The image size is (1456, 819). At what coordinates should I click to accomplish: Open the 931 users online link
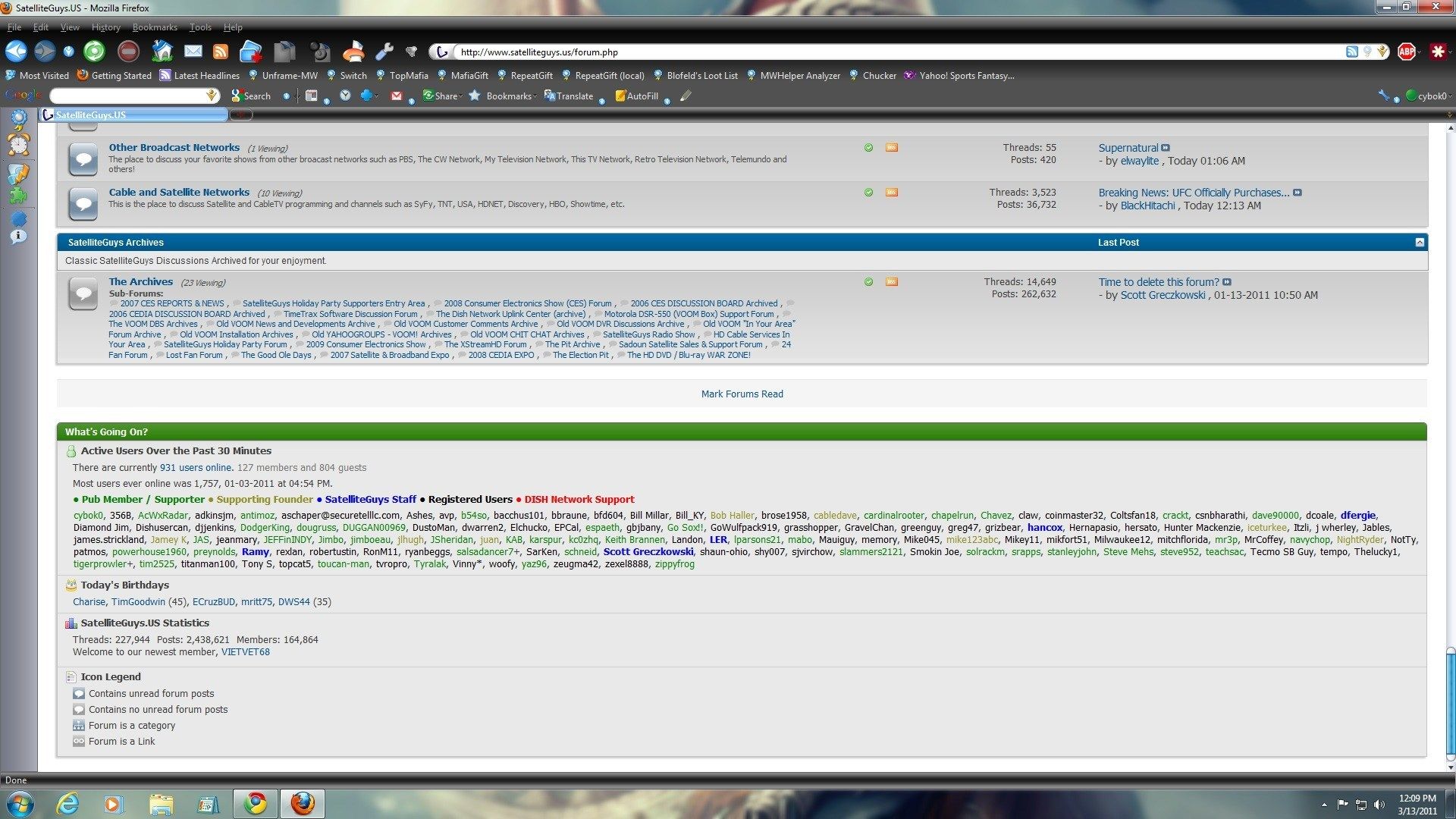196,467
